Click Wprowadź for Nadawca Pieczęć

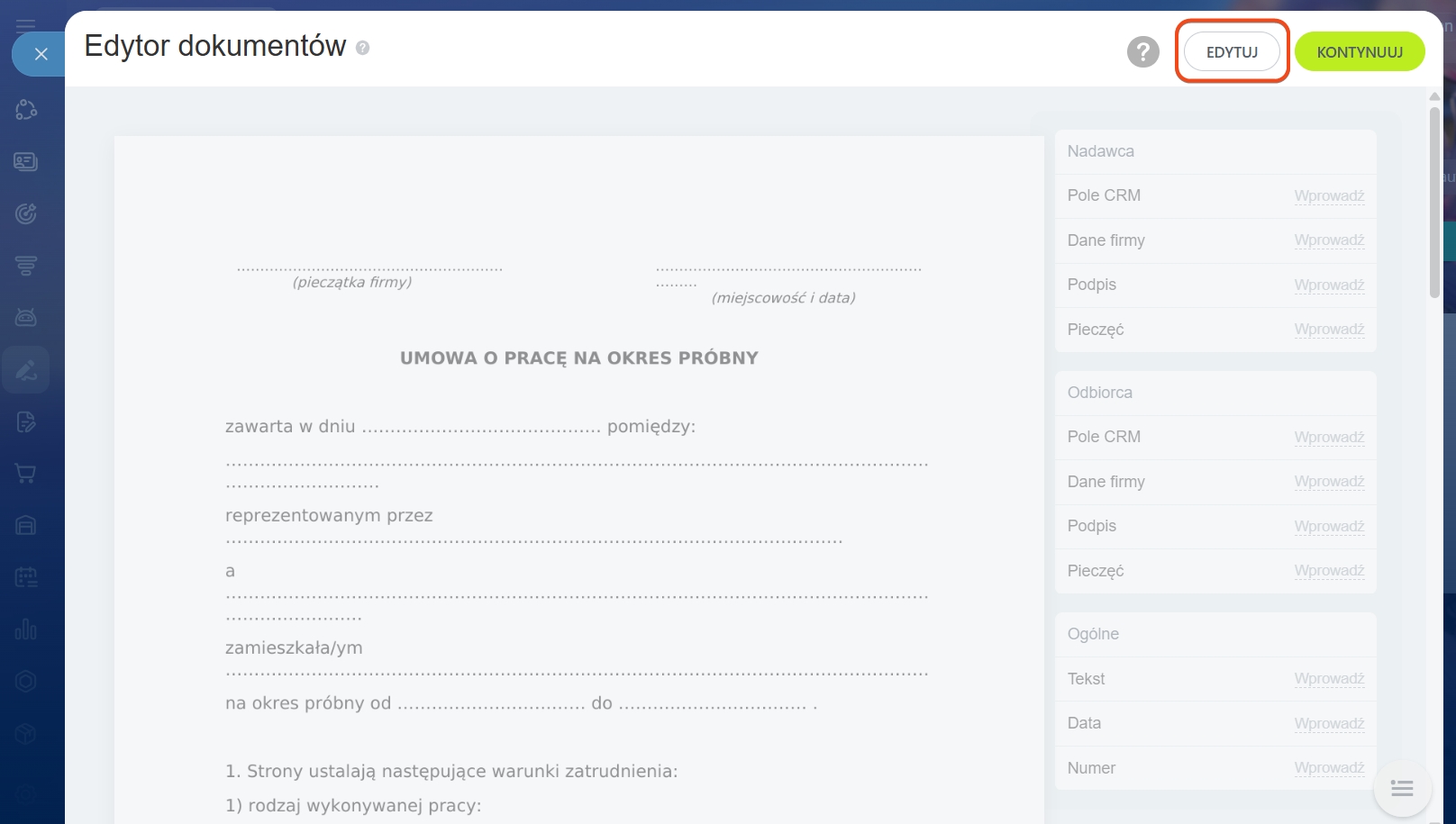click(1329, 330)
